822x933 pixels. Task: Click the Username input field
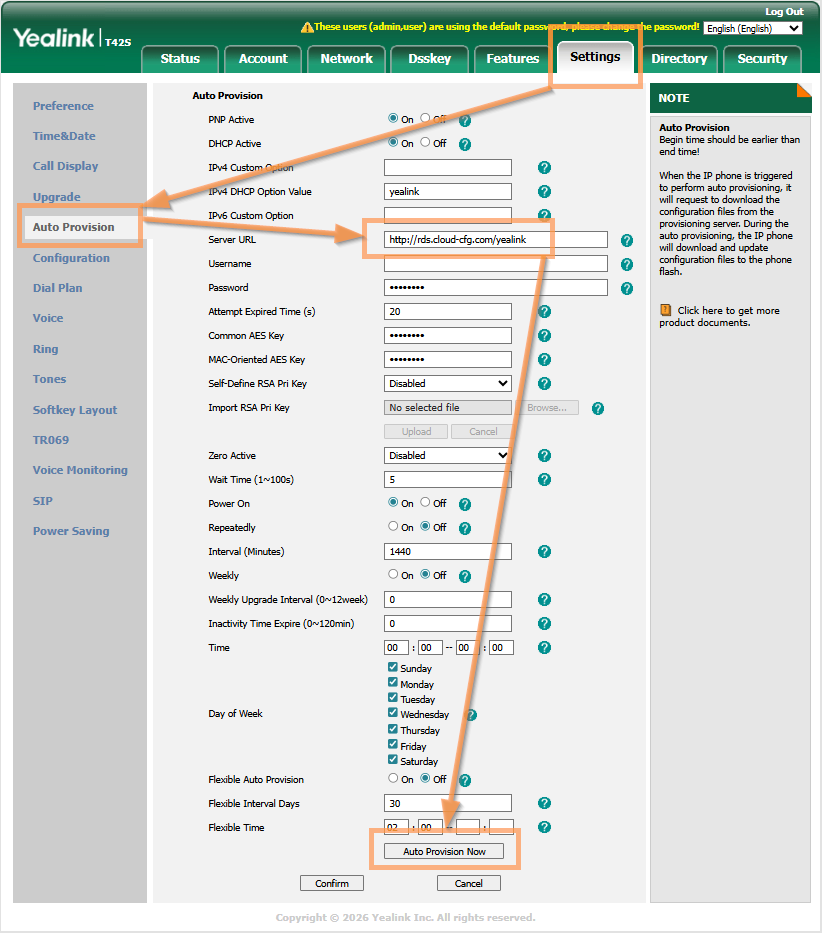coord(496,264)
